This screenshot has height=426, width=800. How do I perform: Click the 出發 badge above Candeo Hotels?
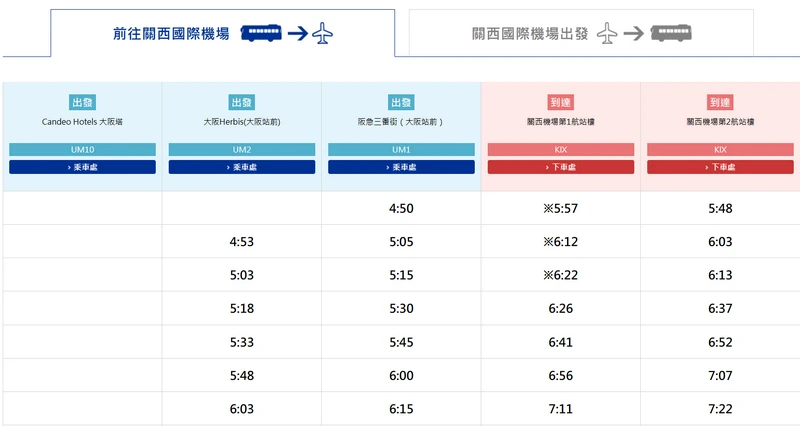coord(82,103)
